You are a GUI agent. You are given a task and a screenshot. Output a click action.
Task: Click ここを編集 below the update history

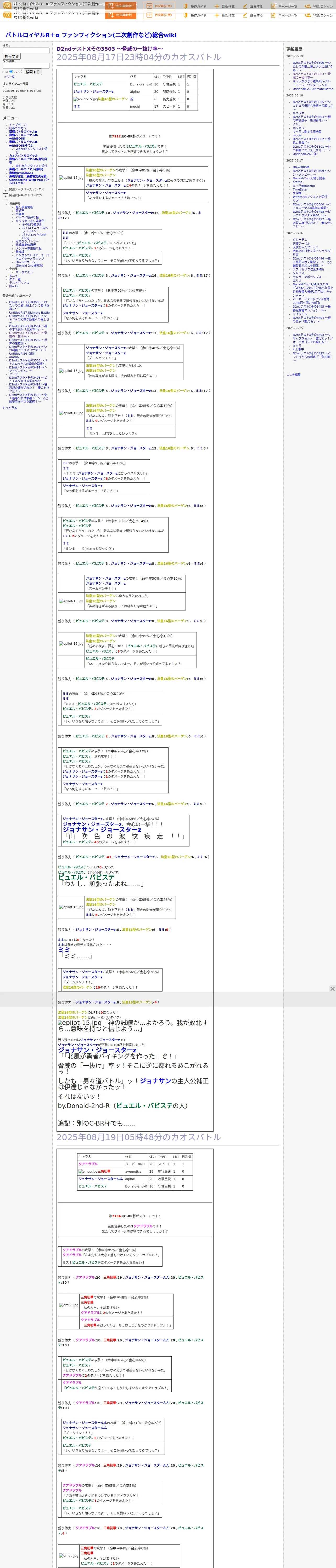point(293,375)
